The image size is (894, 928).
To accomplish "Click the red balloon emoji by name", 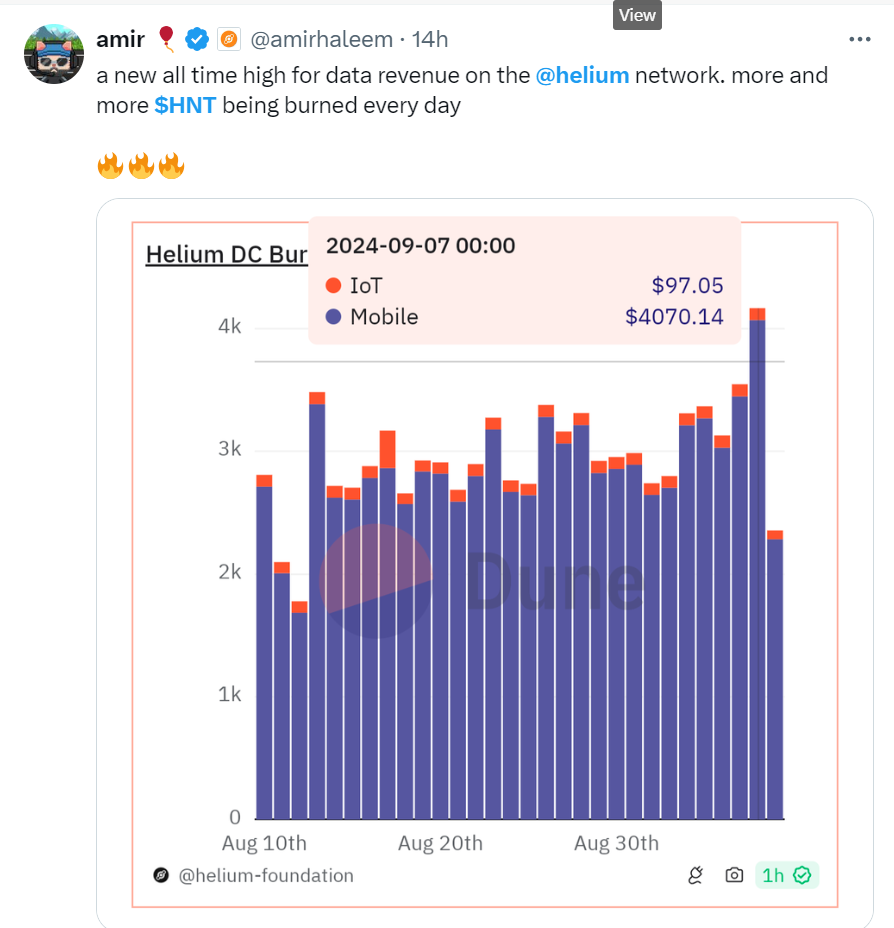I will 166,39.
